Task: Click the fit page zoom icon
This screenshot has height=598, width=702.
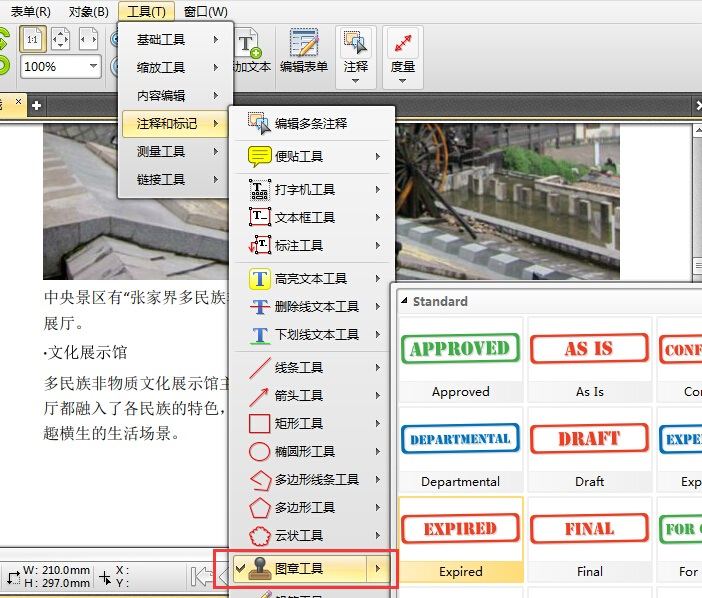Action: click(60, 39)
